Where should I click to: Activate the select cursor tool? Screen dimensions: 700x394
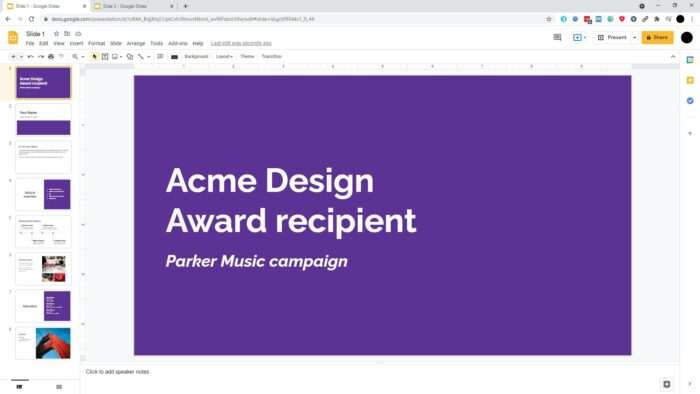coord(94,57)
